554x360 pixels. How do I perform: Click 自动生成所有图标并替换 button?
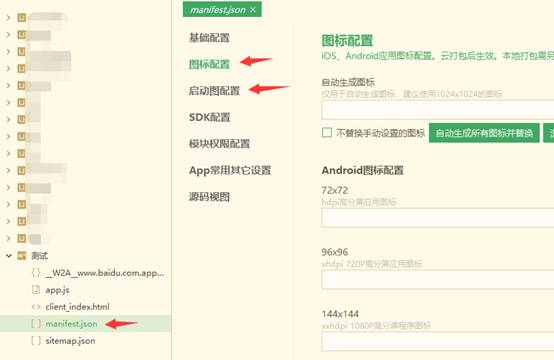point(484,133)
